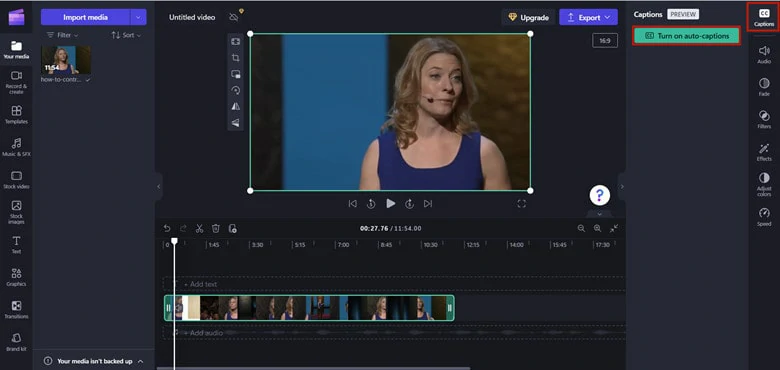The width and height of the screenshot is (780, 370).
Task: Open the Fade properties tab
Action: point(764,87)
